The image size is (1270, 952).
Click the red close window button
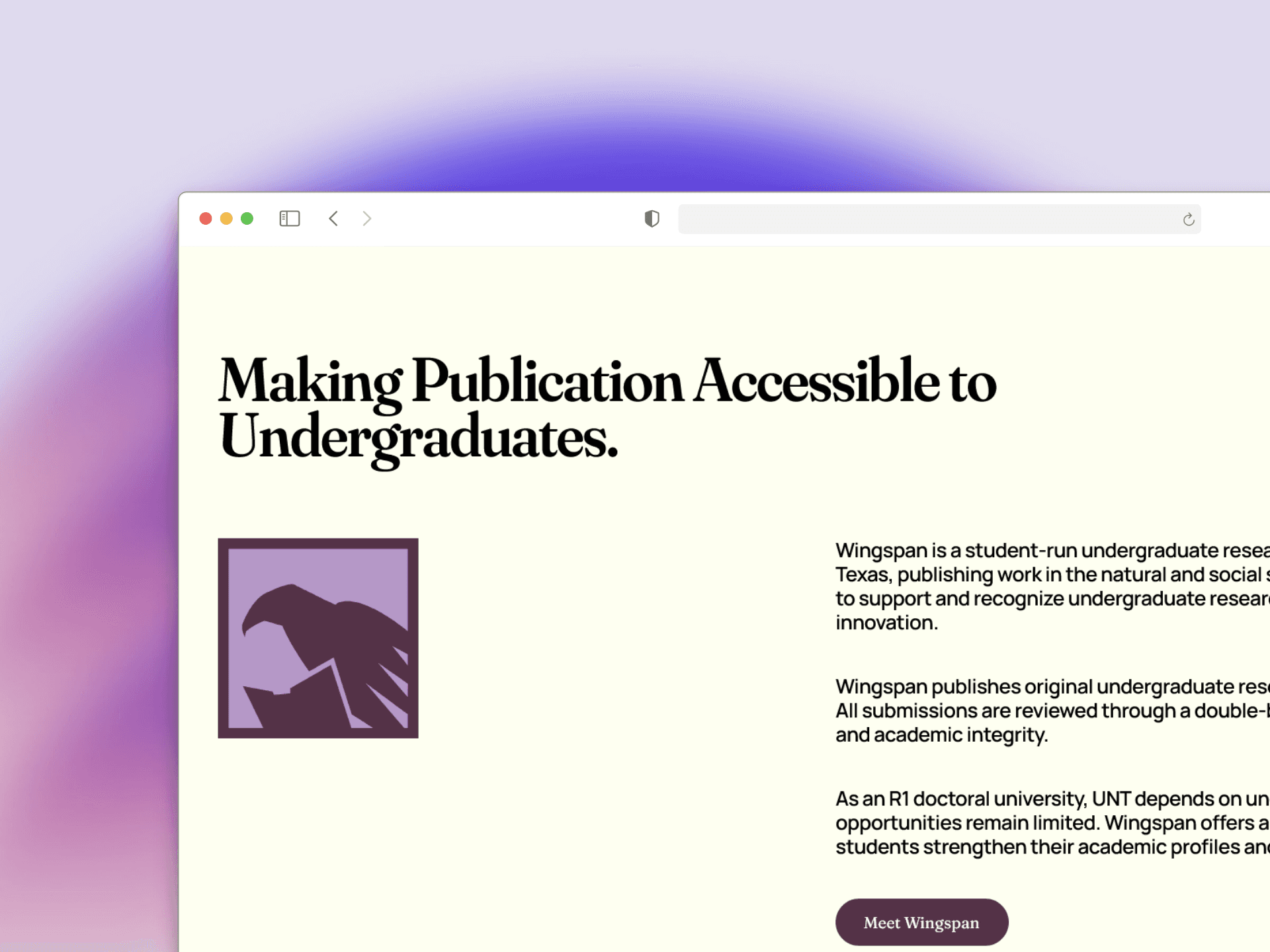[206, 219]
